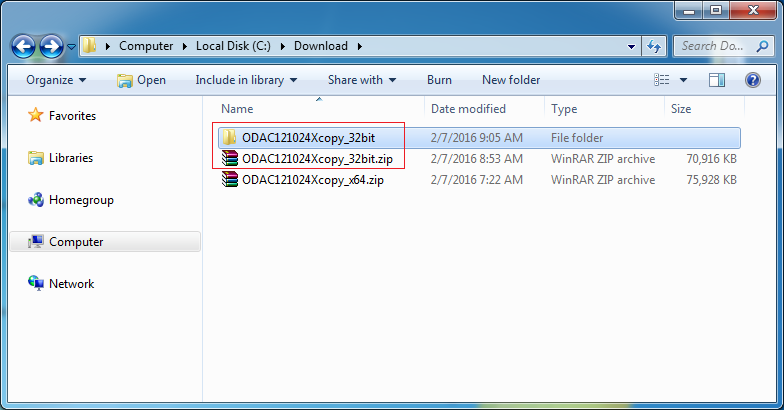The image size is (784, 410).
Task: Expand arrow after Local Disk (C:) breadcrumb
Action: tap(282, 46)
